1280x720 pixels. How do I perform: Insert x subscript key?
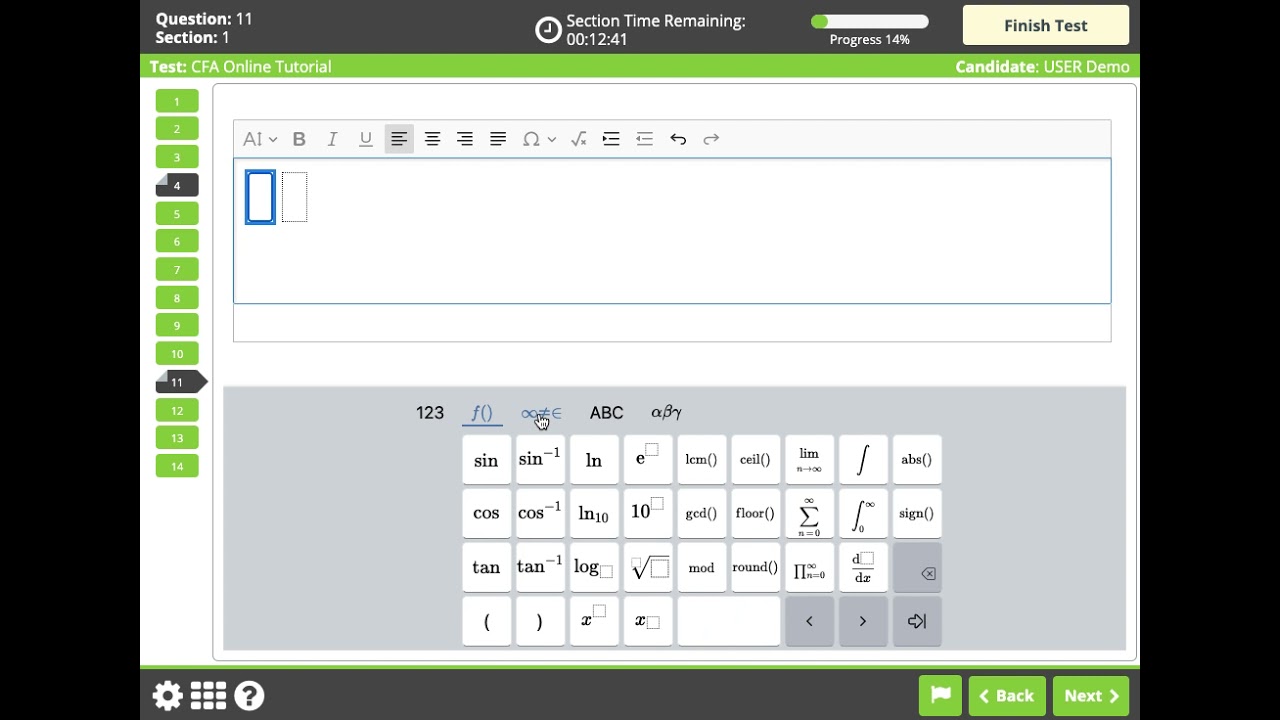click(x=648, y=622)
